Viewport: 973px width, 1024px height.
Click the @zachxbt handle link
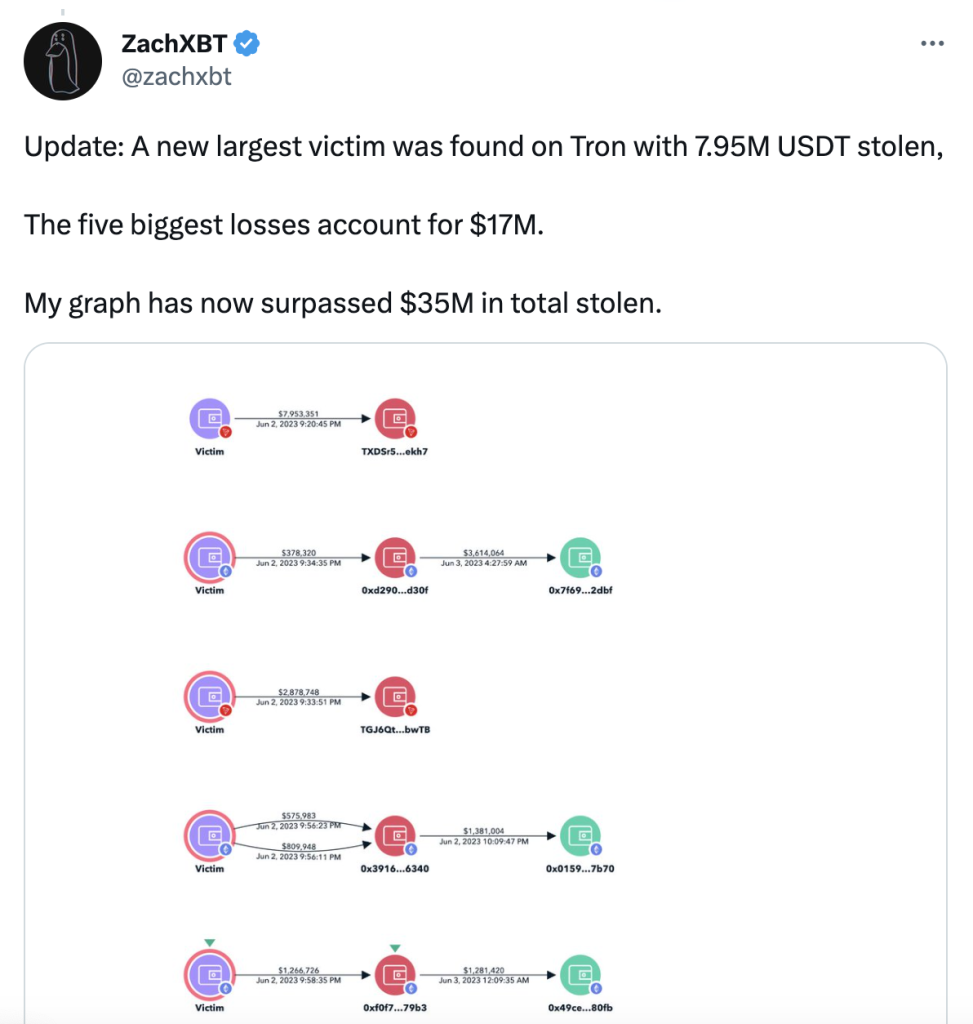(176, 76)
